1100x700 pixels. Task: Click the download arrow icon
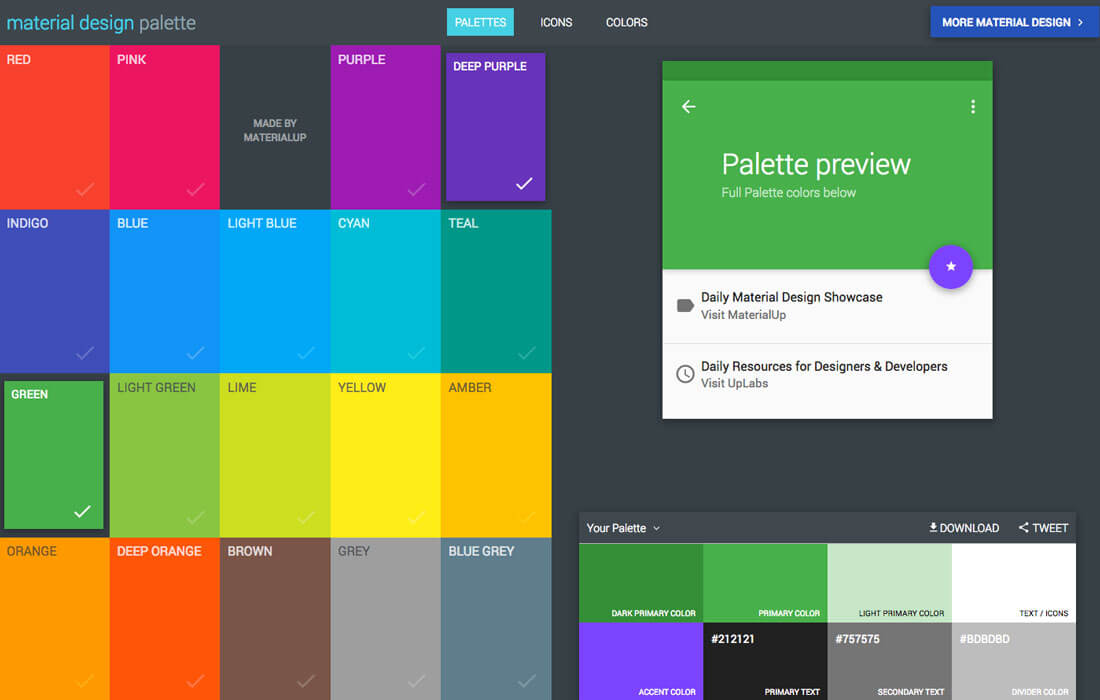[933, 527]
